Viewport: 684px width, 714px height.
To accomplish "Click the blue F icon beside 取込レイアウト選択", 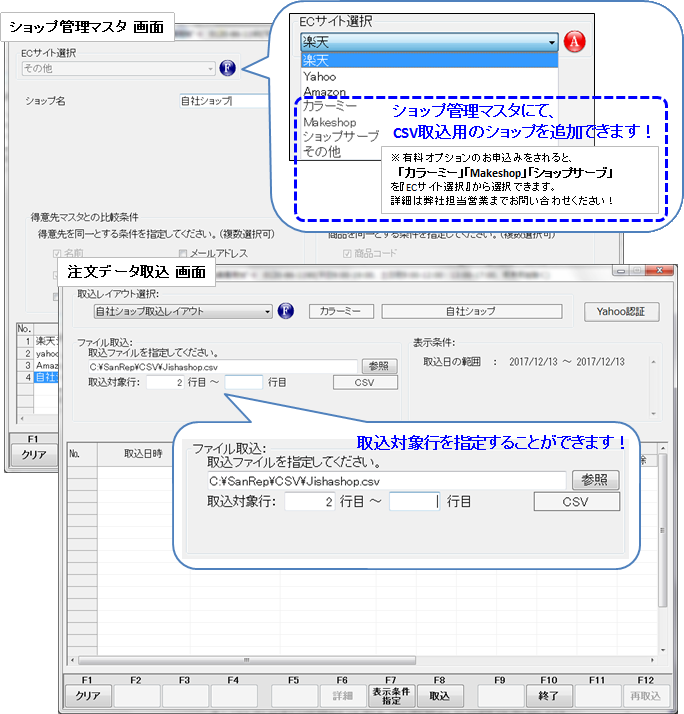I will coord(286,311).
